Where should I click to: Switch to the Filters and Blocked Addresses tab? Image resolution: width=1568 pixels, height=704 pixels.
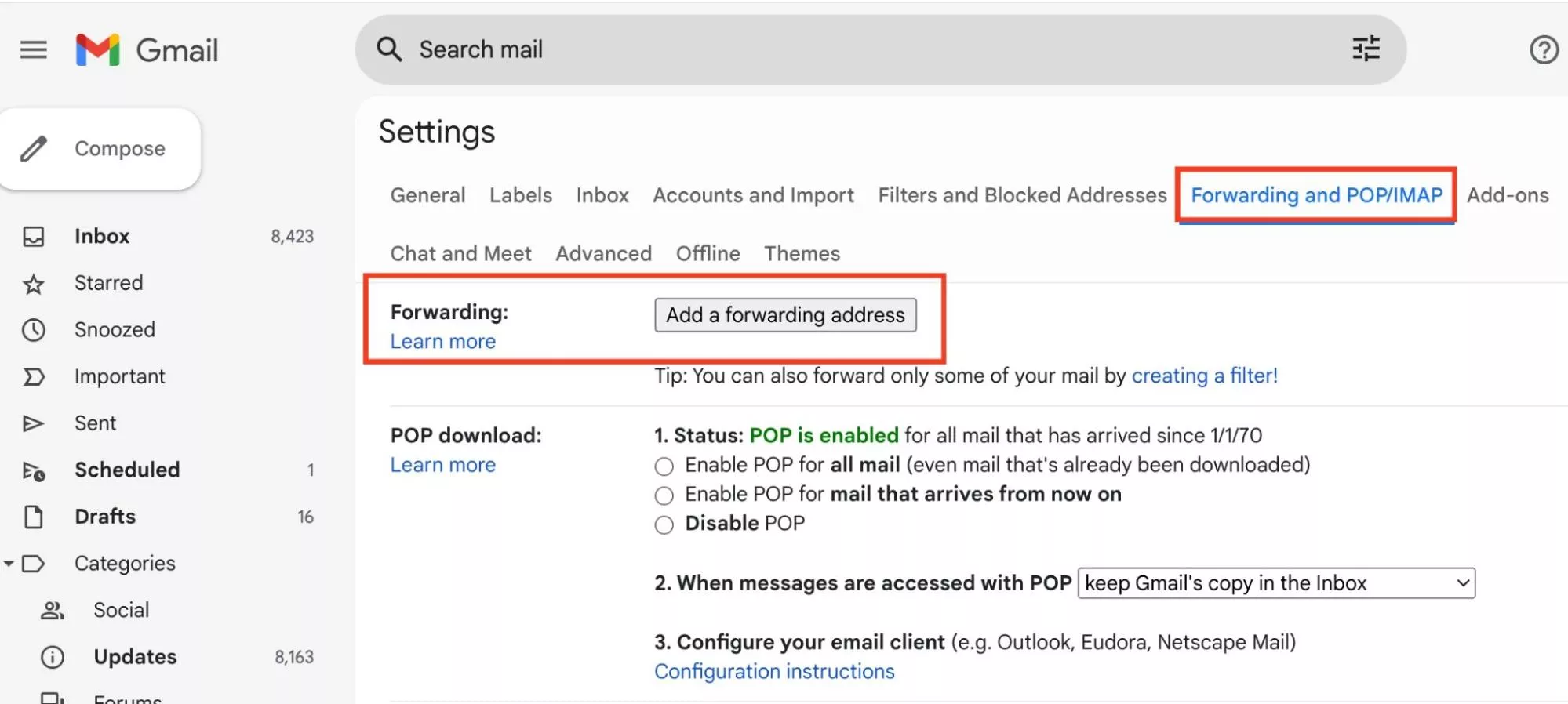click(1022, 195)
